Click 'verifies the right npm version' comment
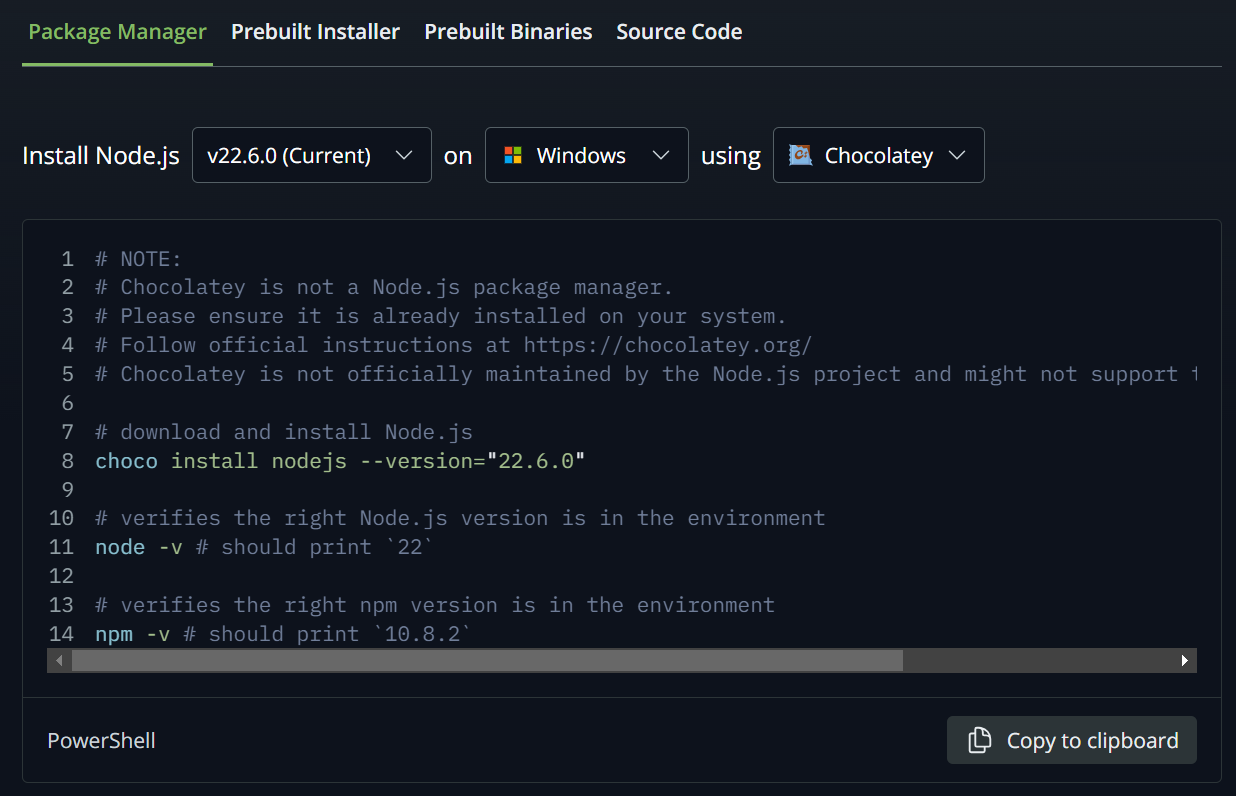Viewport: 1236px width, 796px height. (435, 605)
